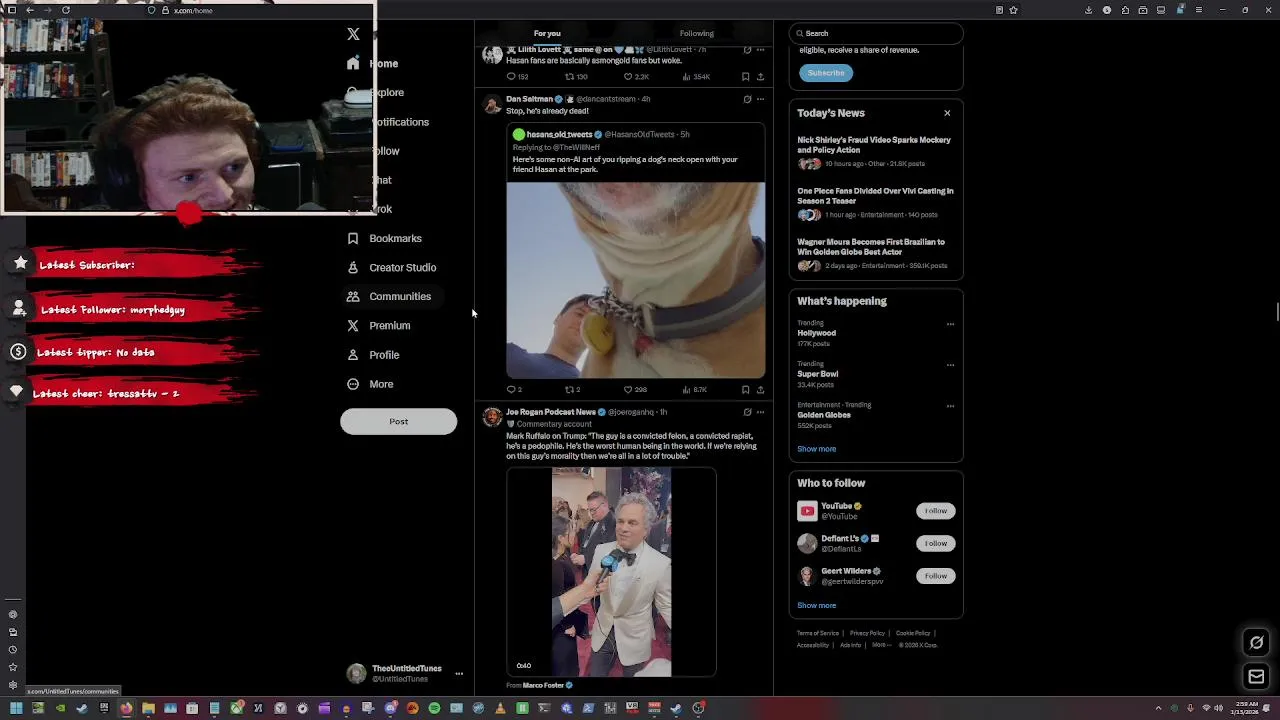Open Communities in the sidebar
Screen dimensions: 1280x720
click(x=389, y=296)
